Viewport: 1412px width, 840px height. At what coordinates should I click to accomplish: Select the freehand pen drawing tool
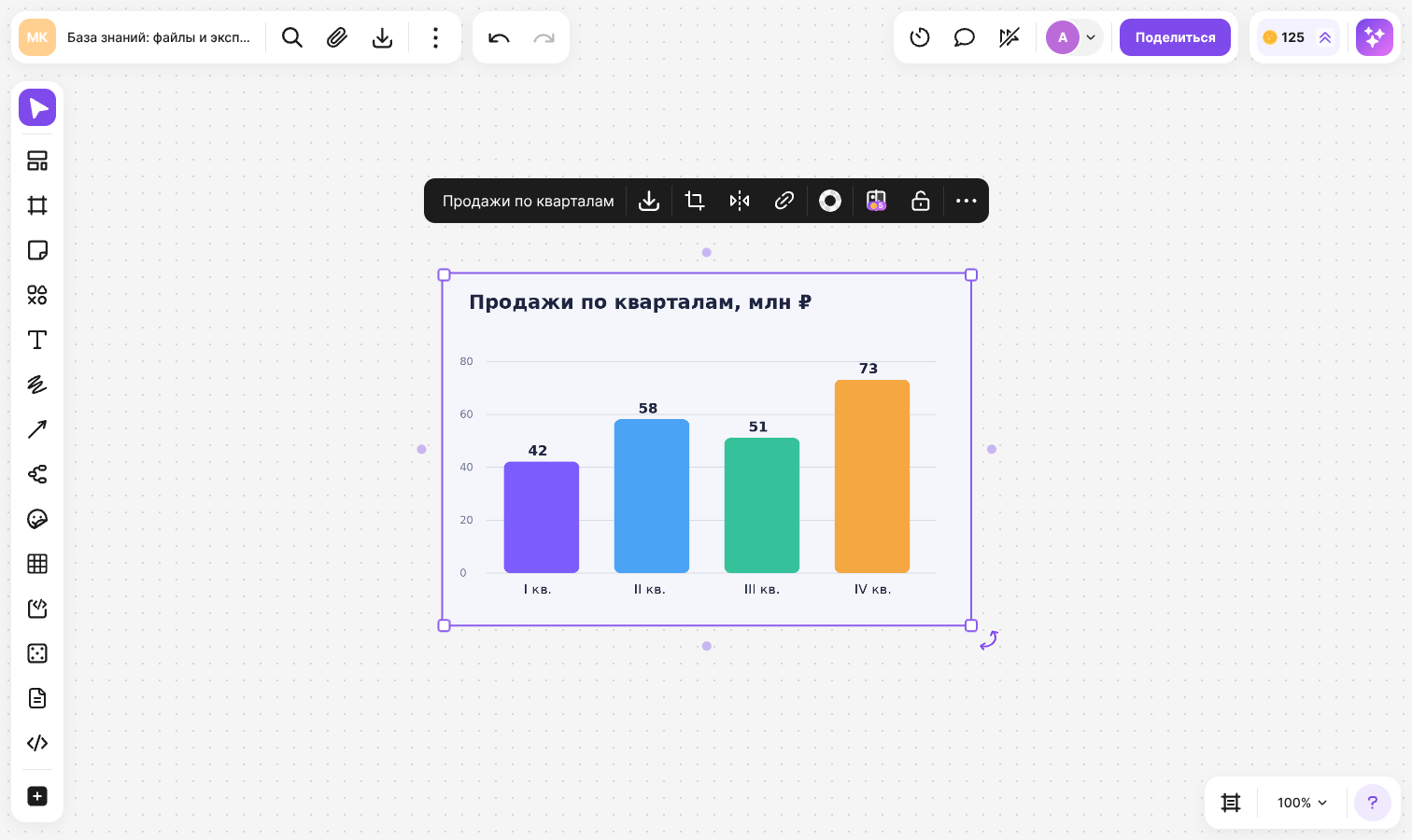pos(37,385)
